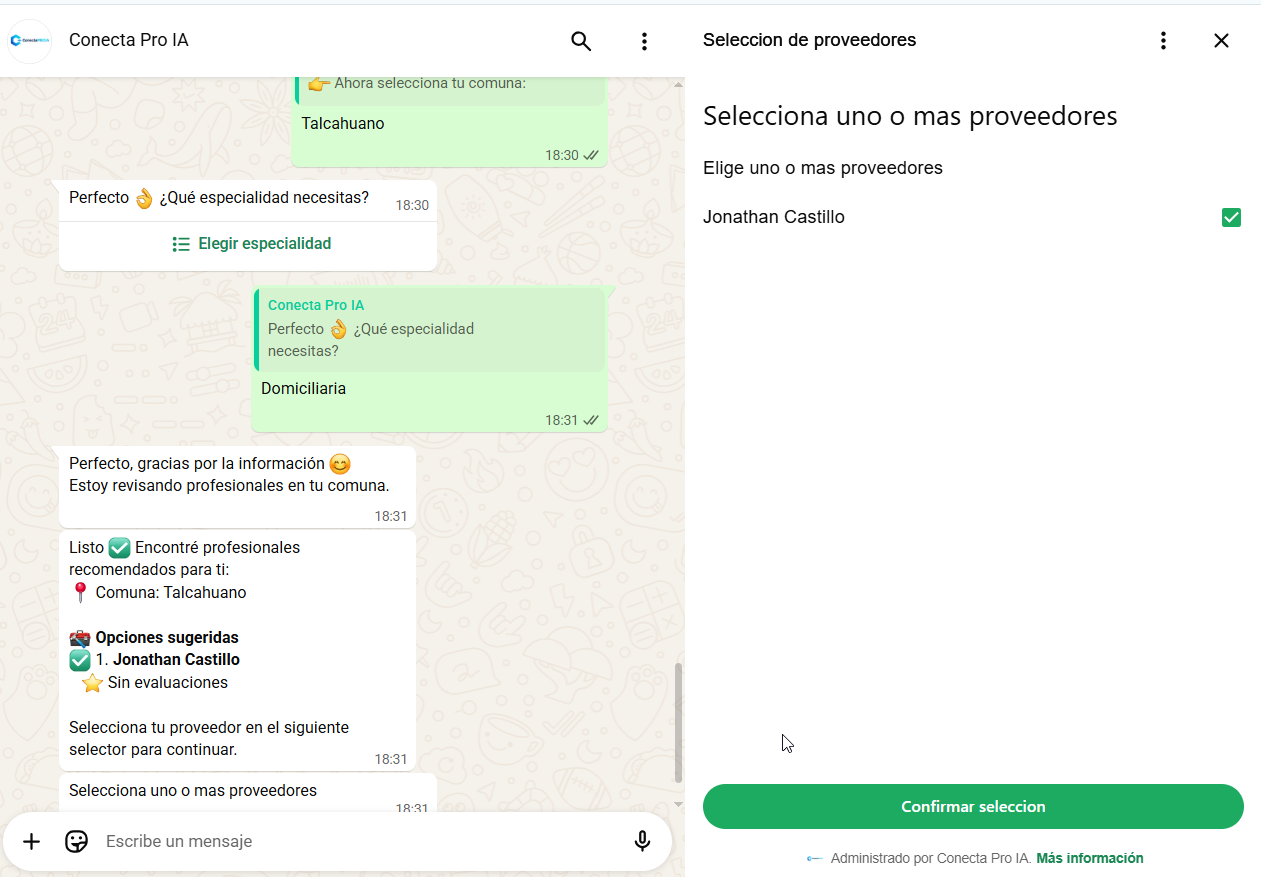
Task: Click the quoted comuna reply above Talcahuano
Action: 450,88
